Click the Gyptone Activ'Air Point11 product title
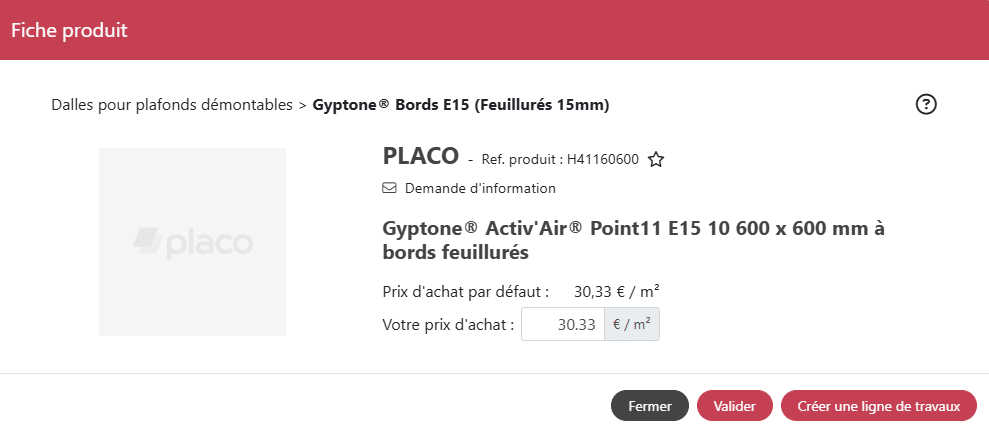Viewport: 989px width, 432px height. (x=634, y=241)
